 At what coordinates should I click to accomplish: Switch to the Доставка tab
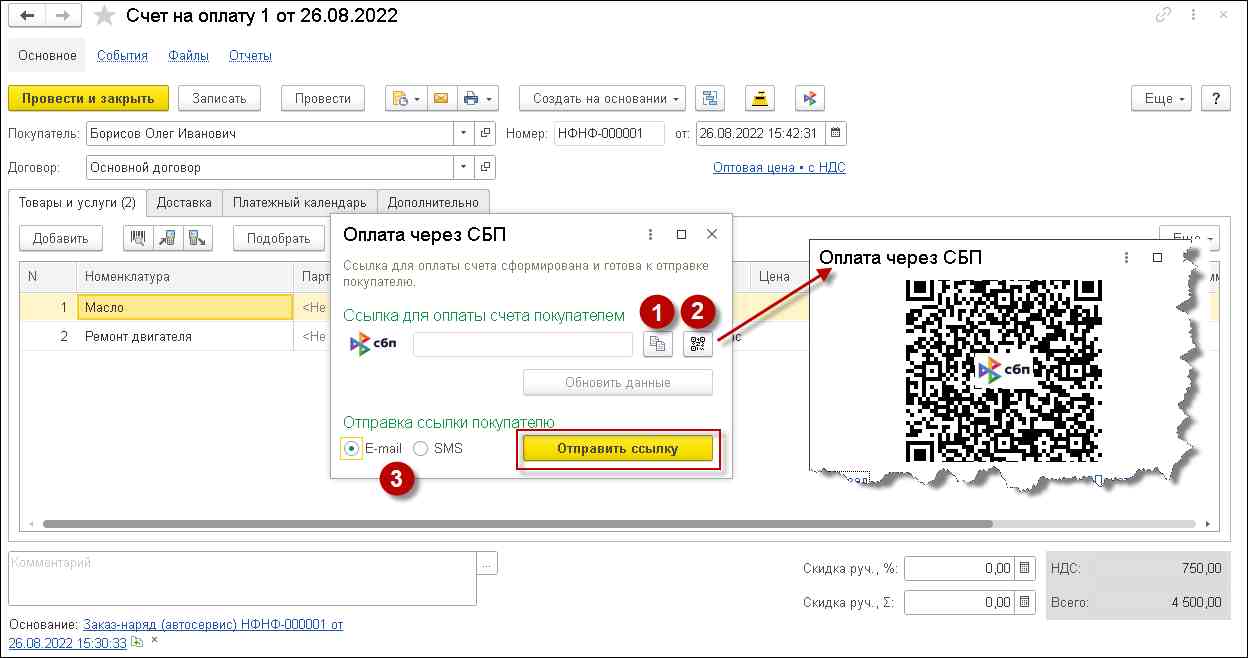pyautogui.click(x=184, y=202)
